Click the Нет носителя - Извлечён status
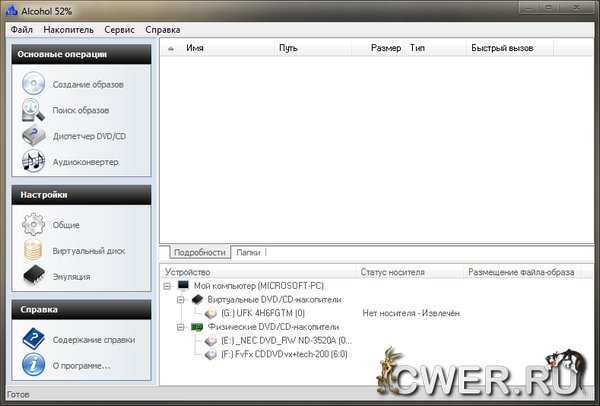Viewport: 600px width, 406px height. point(411,313)
